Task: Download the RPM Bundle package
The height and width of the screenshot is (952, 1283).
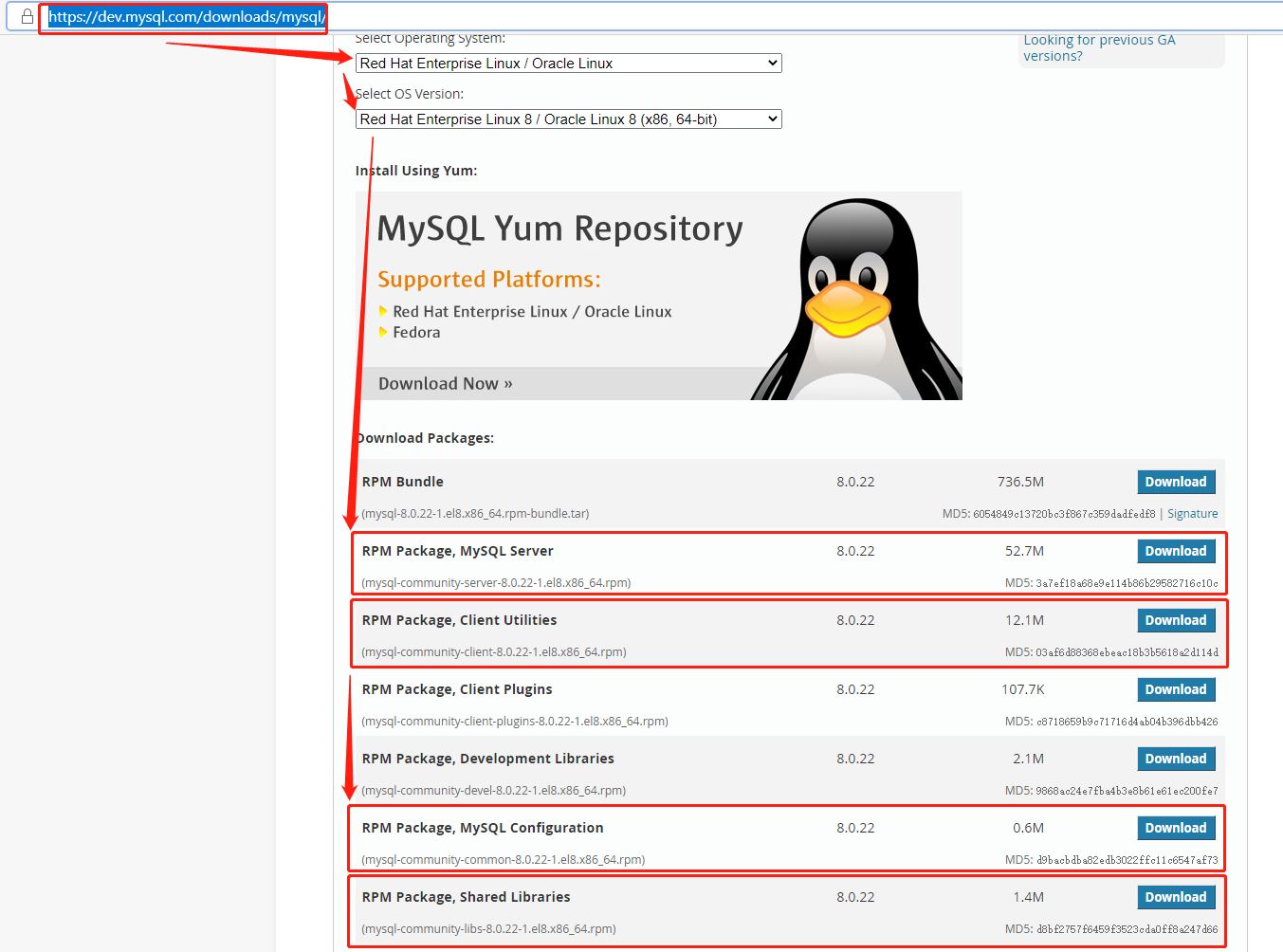Action: [1175, 482]
